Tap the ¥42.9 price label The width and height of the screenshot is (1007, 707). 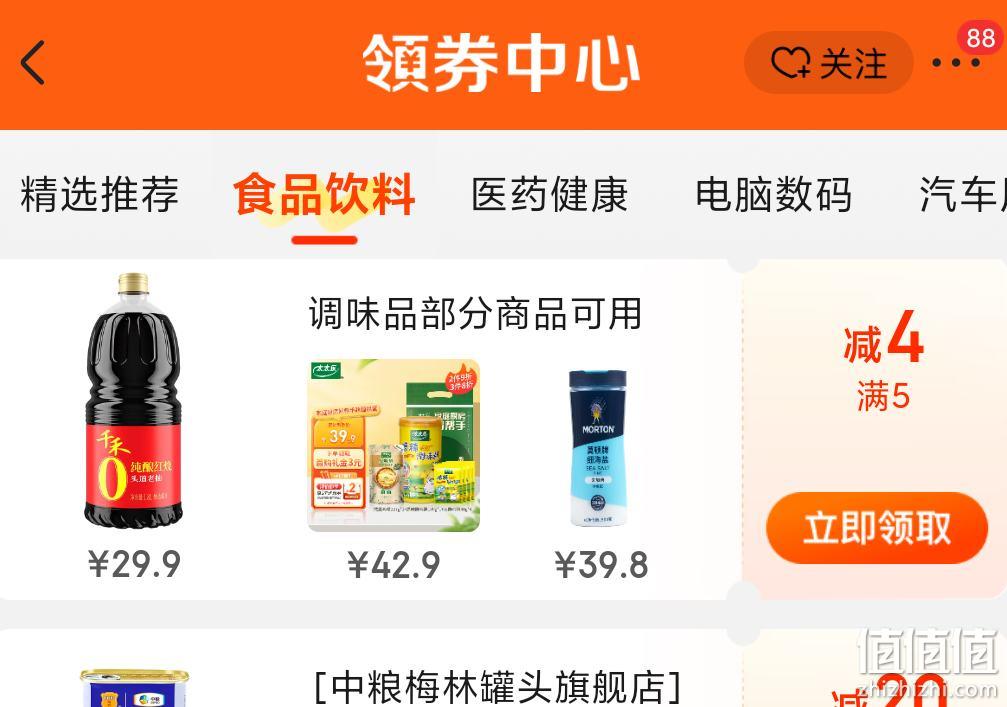click(394, 565)
